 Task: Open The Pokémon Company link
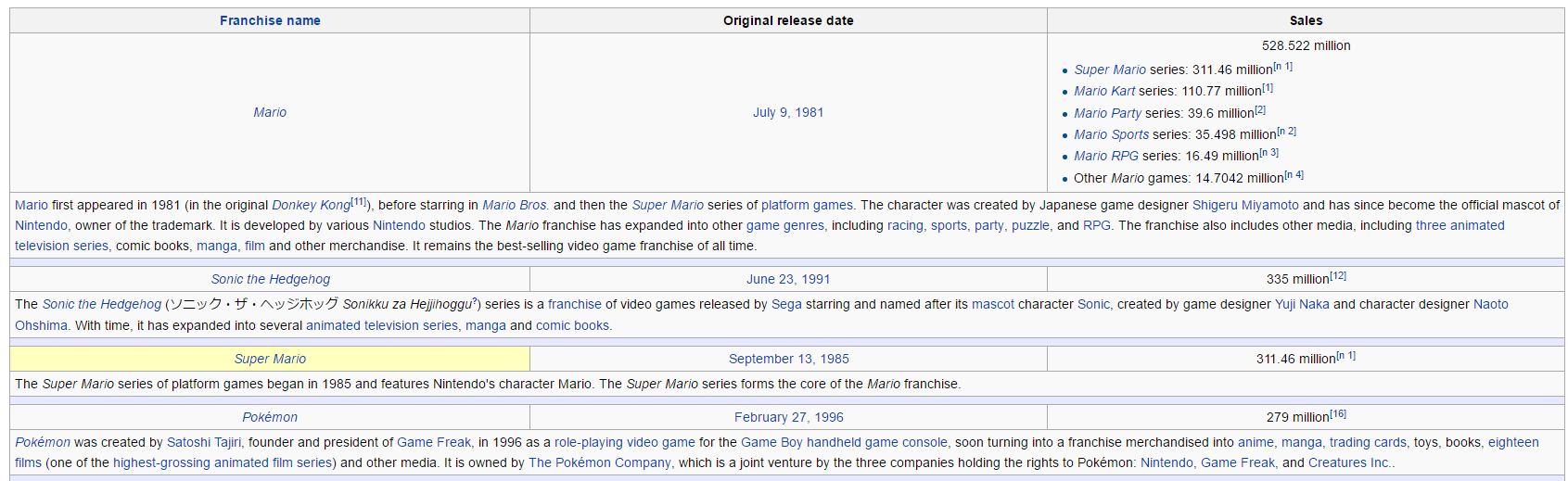(x=600, y=462)
